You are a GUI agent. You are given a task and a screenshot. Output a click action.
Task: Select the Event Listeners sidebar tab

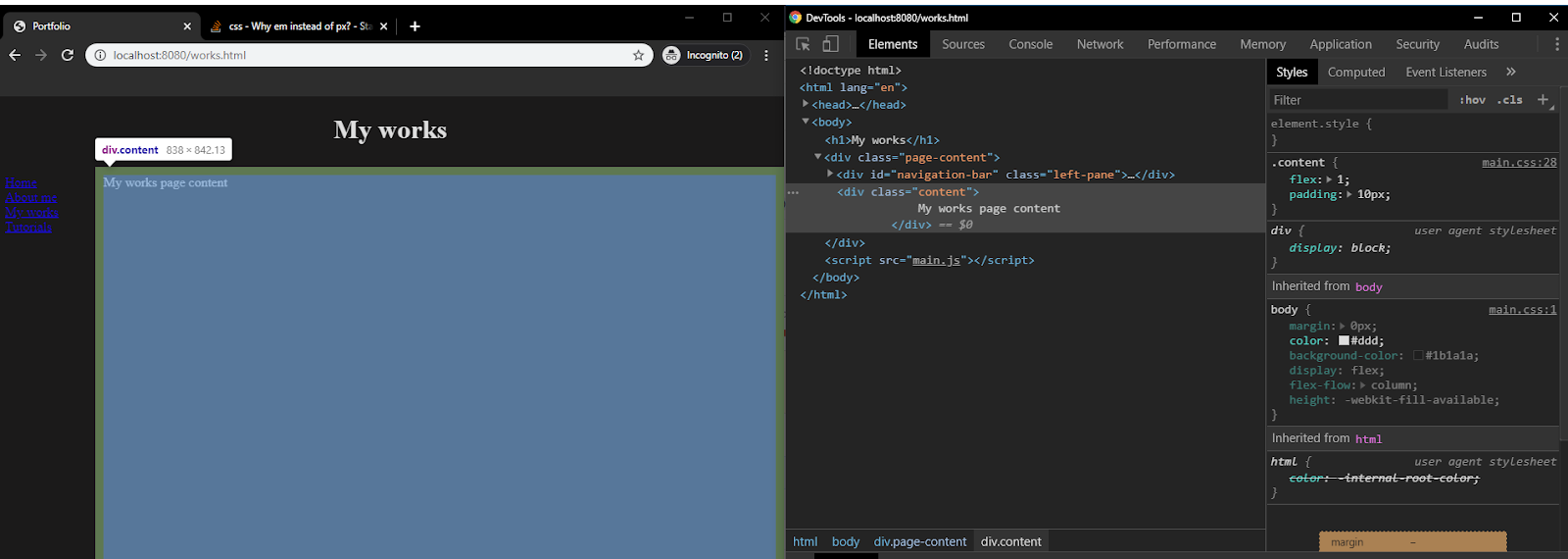pos(1446,72)
